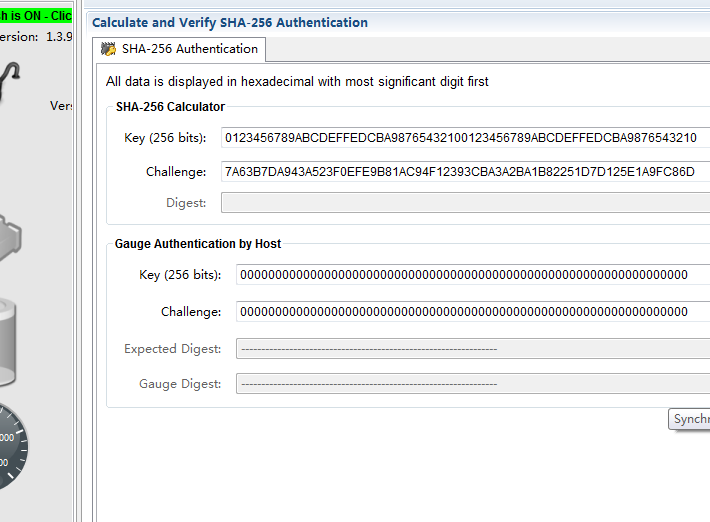Click the Calculate and Verify SHA-256 Authentication title
The height and width of the screenshot is (522, 710).
click(x=230, y=22)
